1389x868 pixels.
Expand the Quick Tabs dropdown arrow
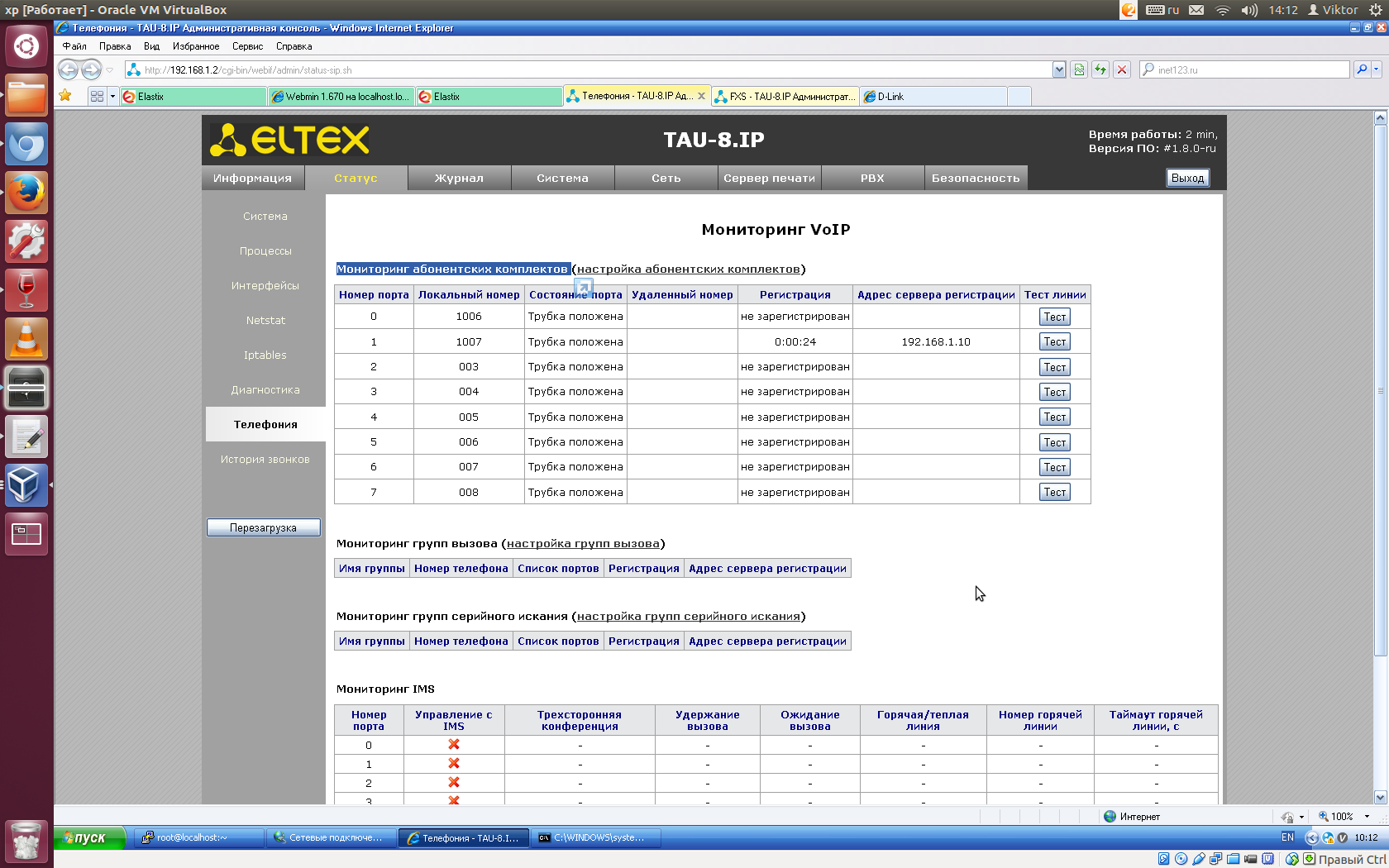(x=112, y=97)
